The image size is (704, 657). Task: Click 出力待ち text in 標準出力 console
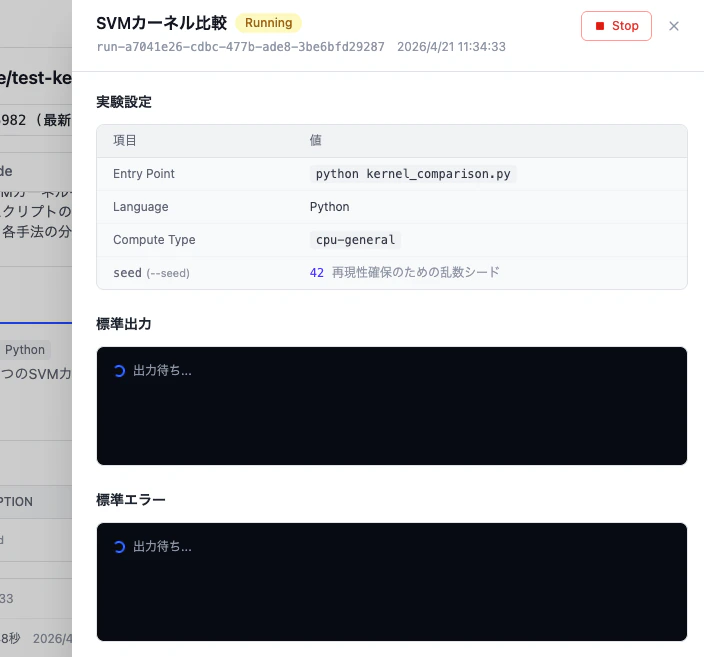[163, 371]
